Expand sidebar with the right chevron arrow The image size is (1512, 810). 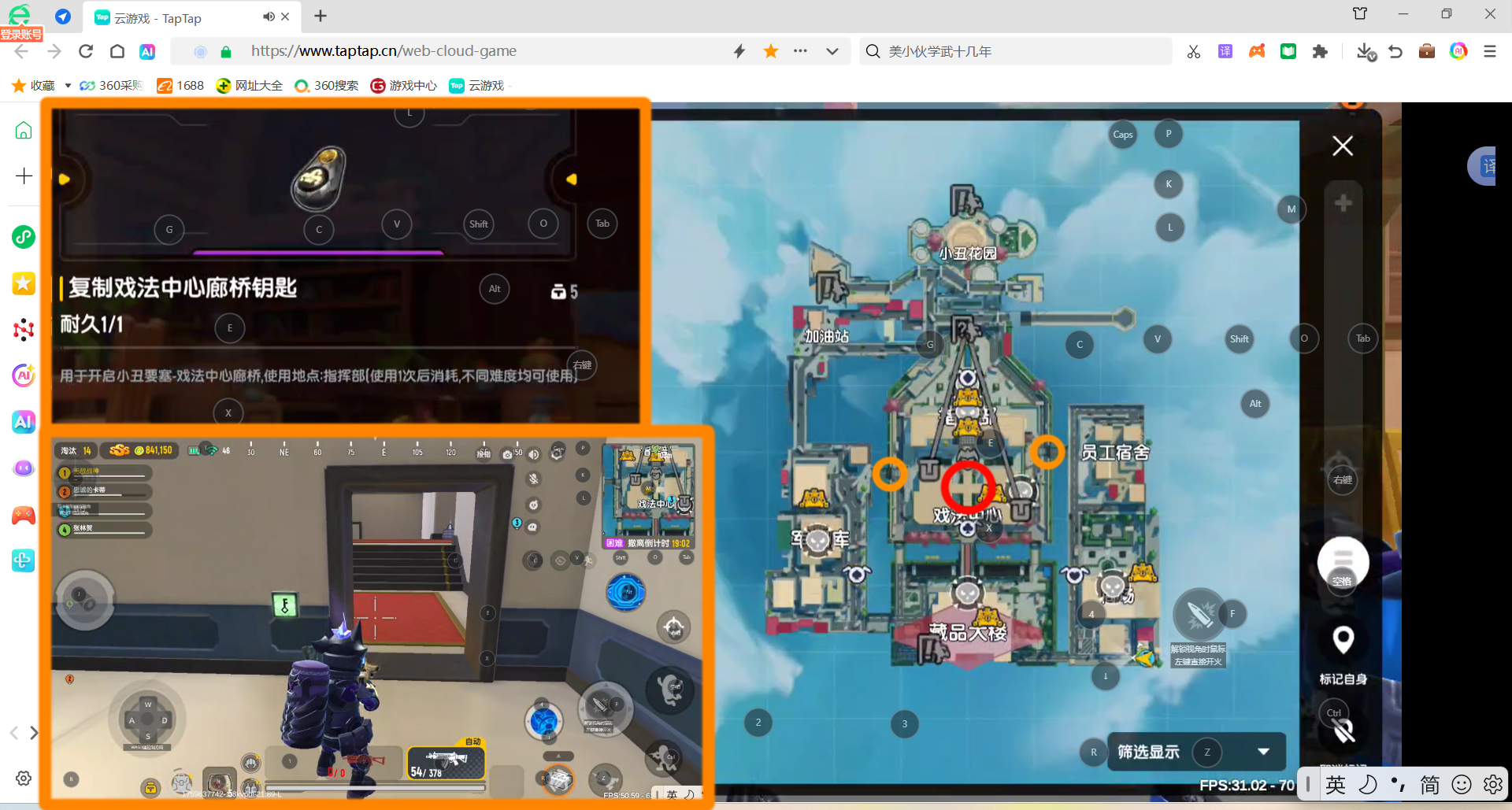pyautogui.click(x=34, y=733)
